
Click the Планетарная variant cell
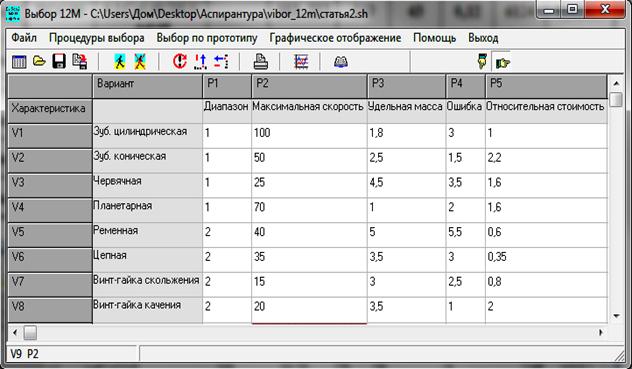point(148,211)
